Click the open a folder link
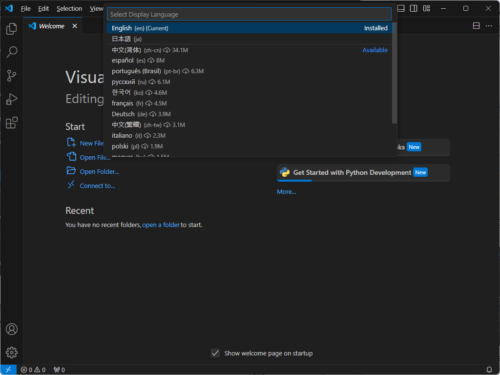Image resolution: width=500 pixels, height=375 pixels. point(161,225)
